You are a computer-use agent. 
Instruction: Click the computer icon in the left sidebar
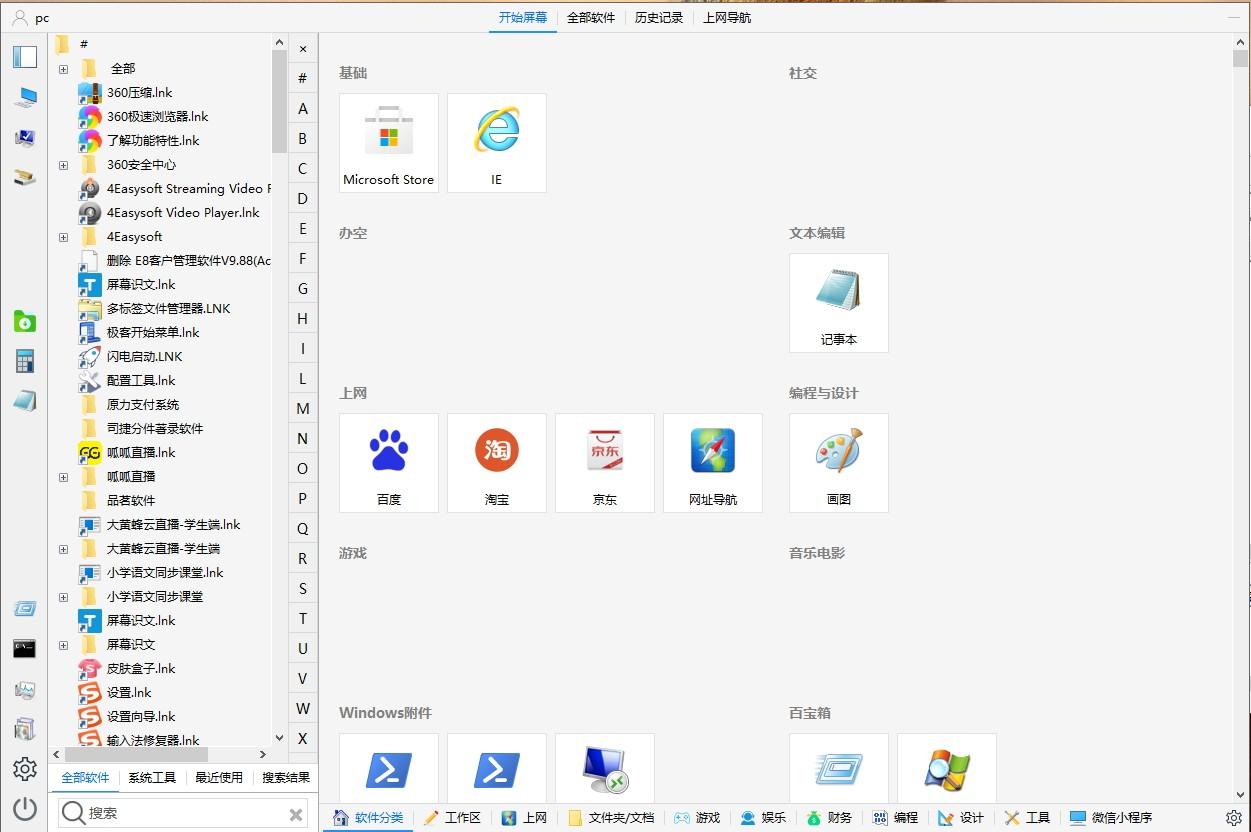click(x=25, y=97)
